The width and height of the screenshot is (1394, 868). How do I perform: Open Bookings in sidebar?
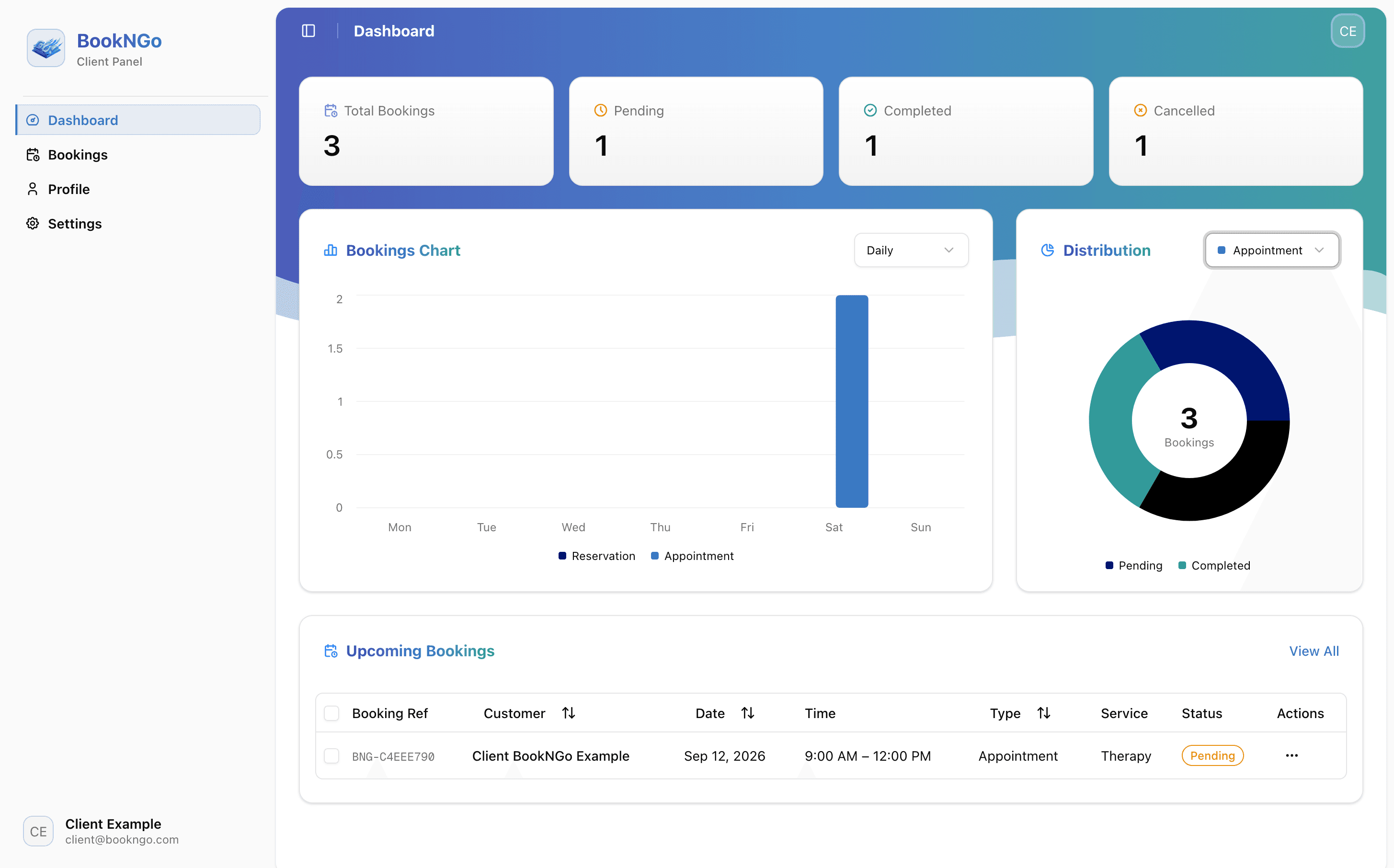tap(138, 154)
